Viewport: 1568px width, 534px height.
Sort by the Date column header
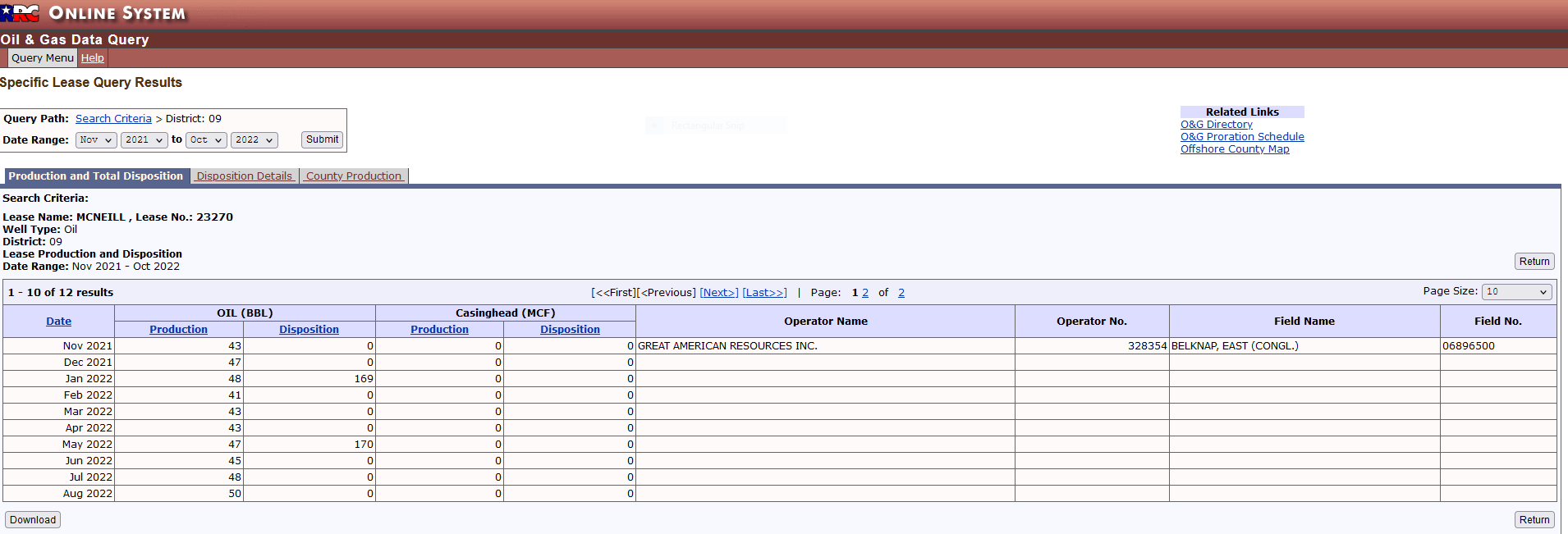tap(58, 322)
